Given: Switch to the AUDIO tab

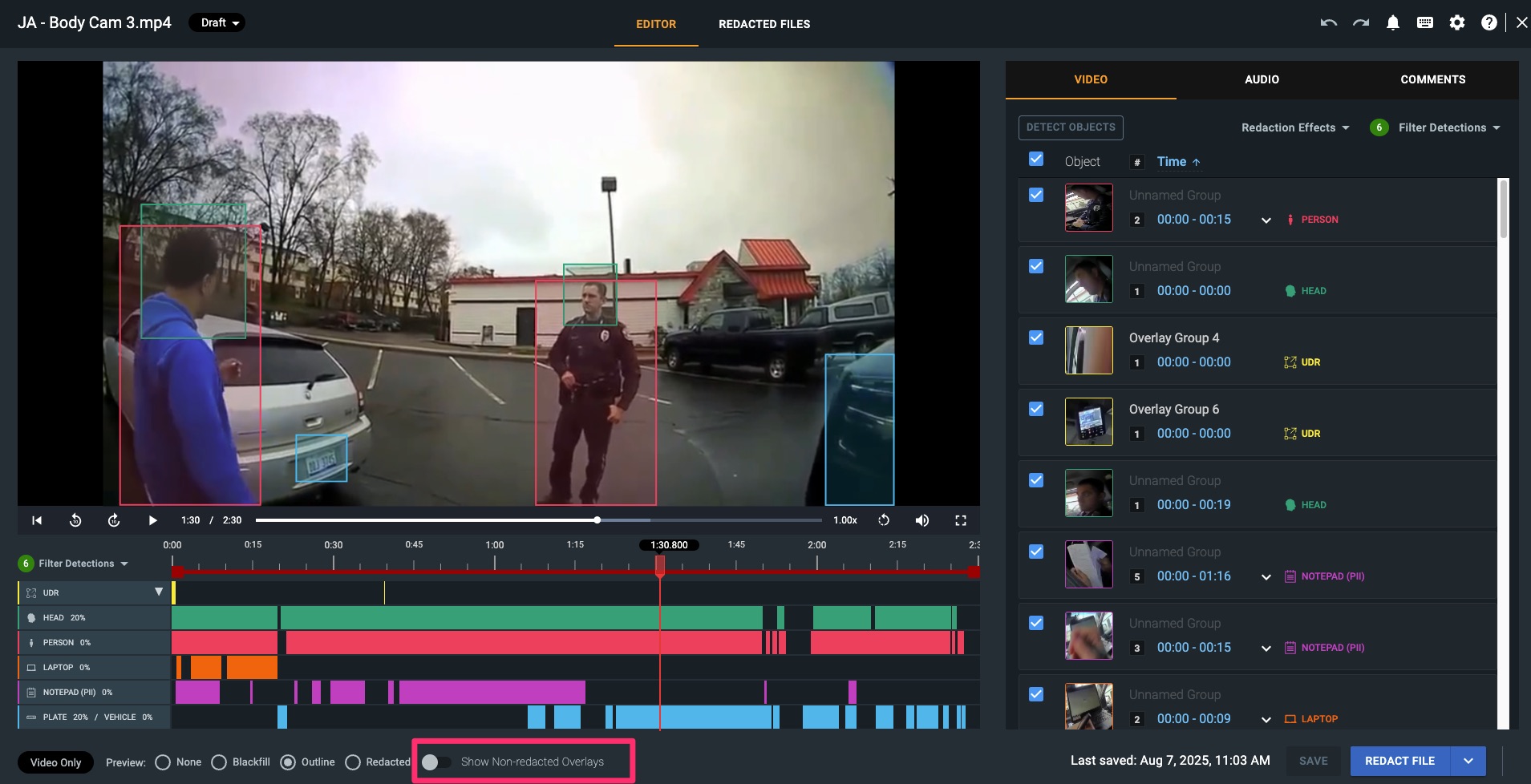Looking at the screenshot, I should pyautogui.click(x=1262, y=79).
